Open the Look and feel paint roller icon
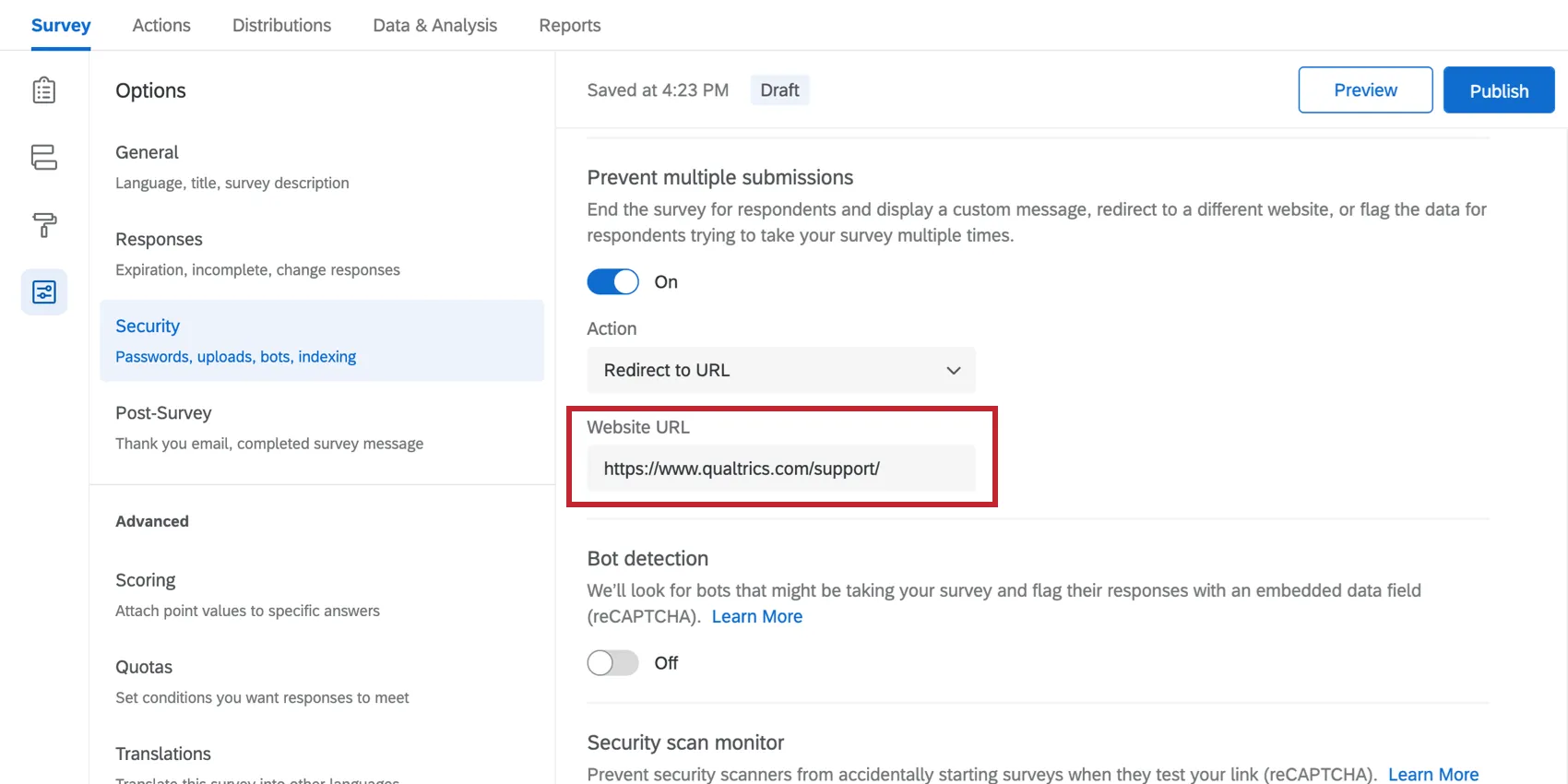The width and height of the screenshot is (1568, 784). pyautogui.click(x=44, y=225)
